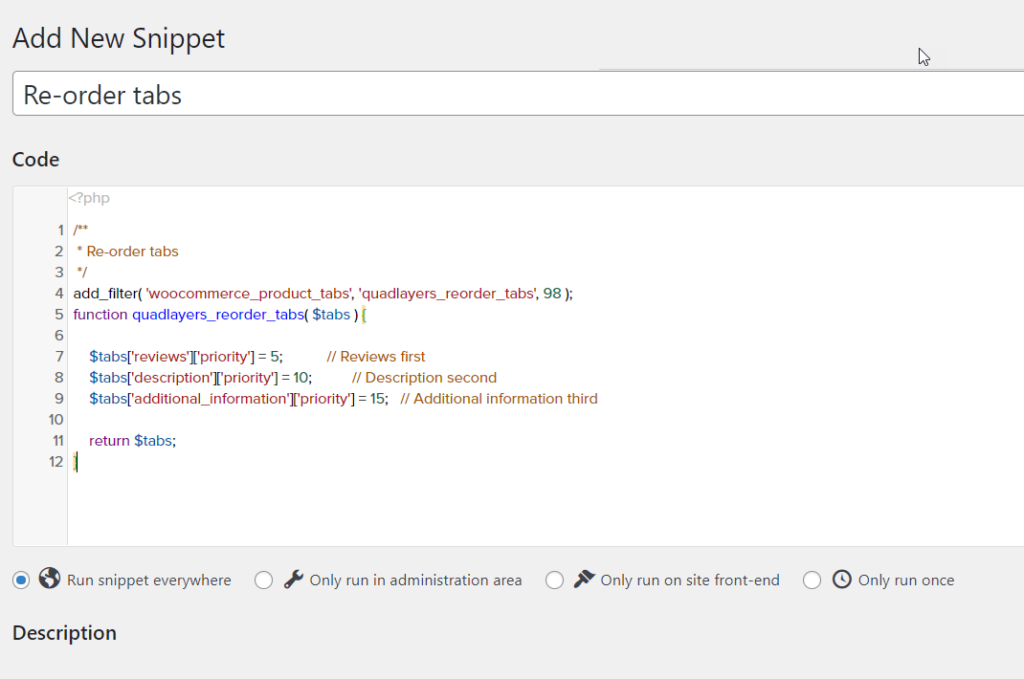Click the 'Only run in administration area' label
Image resolution: width=1024 pixels, height=679 pixels.
(x=415, y=580)
